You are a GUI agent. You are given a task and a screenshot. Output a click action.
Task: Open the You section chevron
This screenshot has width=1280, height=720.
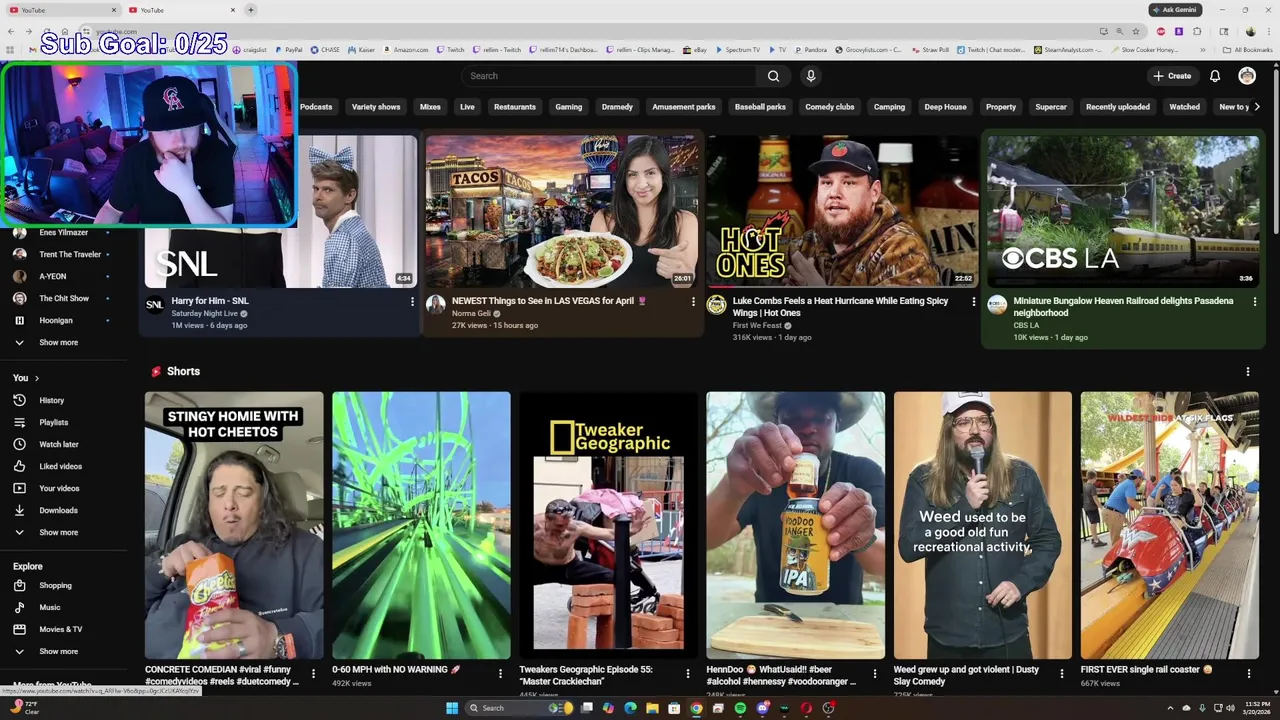point(37,378)
